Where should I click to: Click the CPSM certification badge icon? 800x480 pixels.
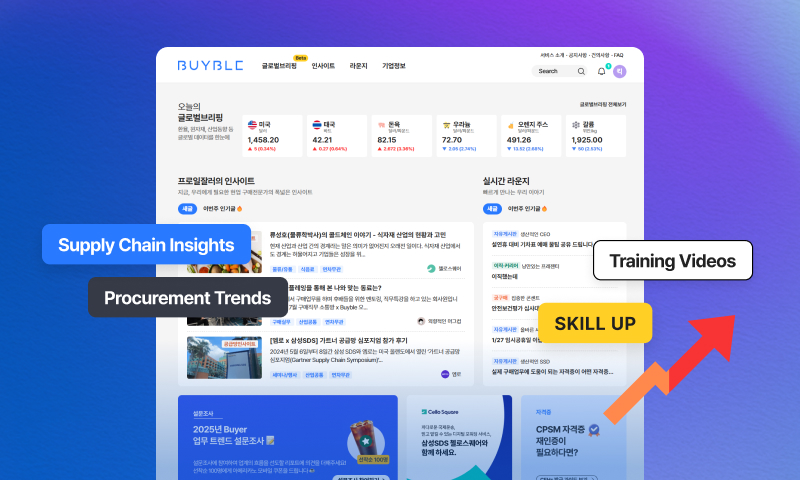click(x=594, y=428)
